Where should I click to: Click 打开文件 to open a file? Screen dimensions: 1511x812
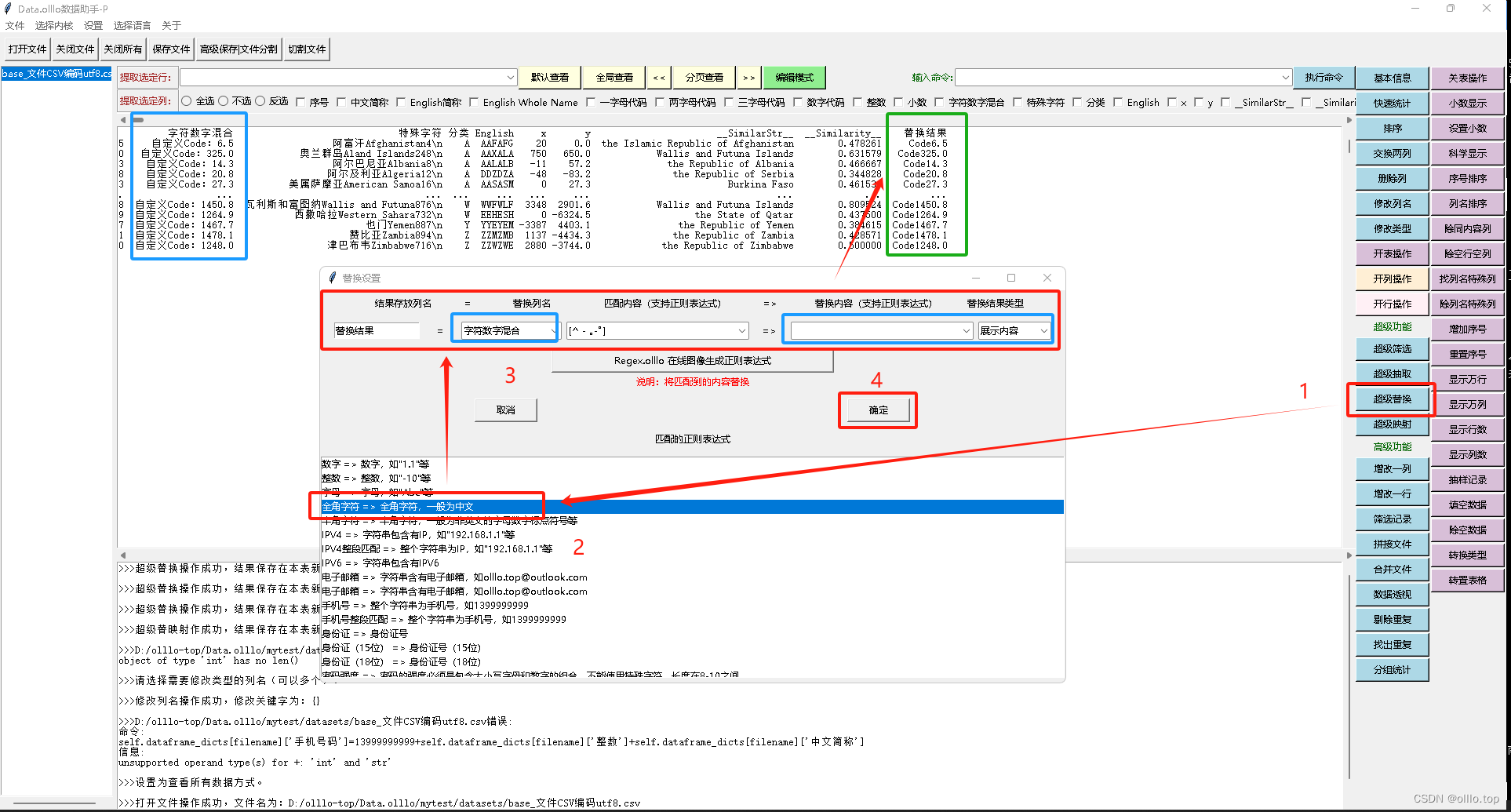[x=27, y=49]
